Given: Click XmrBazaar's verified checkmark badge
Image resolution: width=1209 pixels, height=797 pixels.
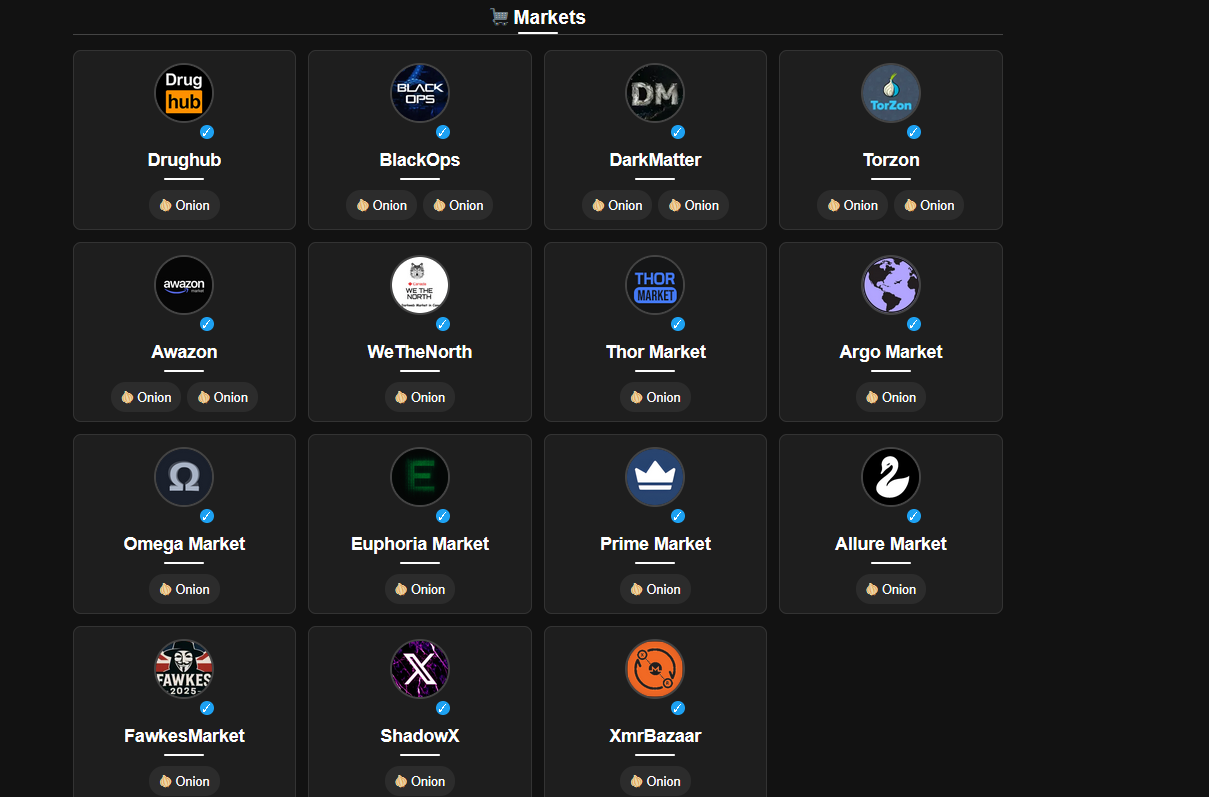Looking at the screenshot, I should [678, 708].
